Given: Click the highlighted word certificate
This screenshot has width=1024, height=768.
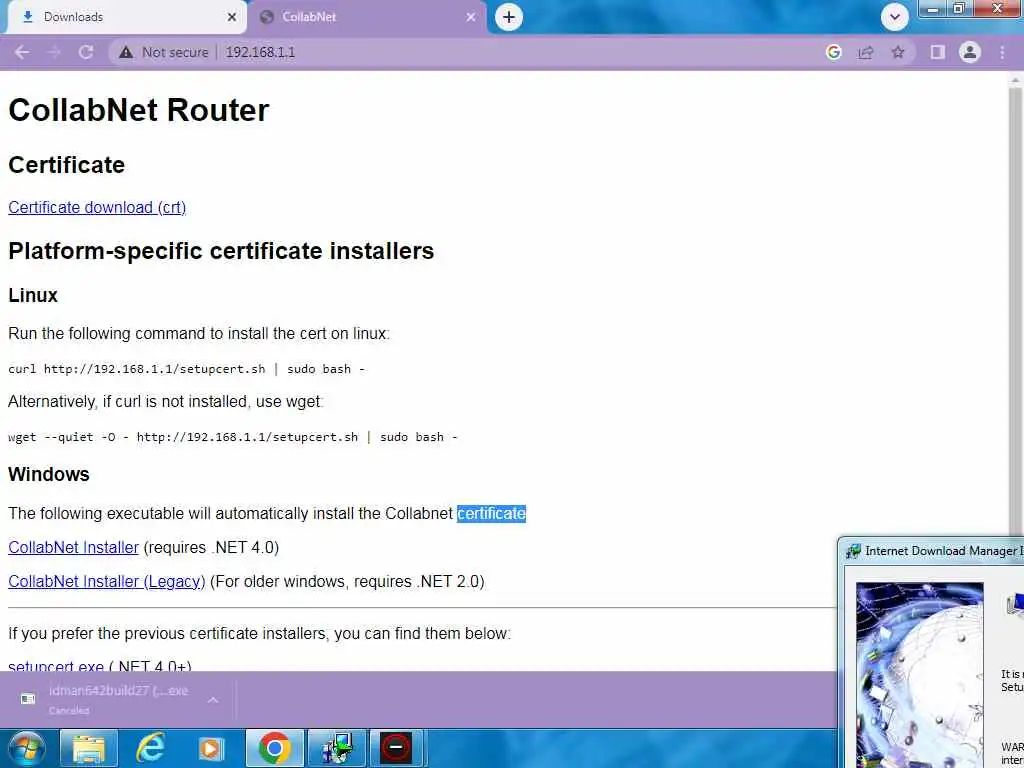Looking at the screenshot, I should 491,513.
